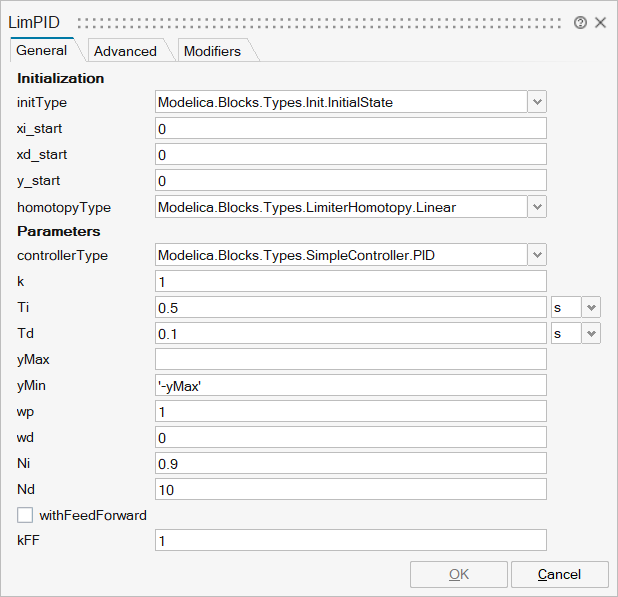The width and height of the screenshot is (618, 597).
Task: Switch to the Modifiers tab
Action: (x=212, y=51)
